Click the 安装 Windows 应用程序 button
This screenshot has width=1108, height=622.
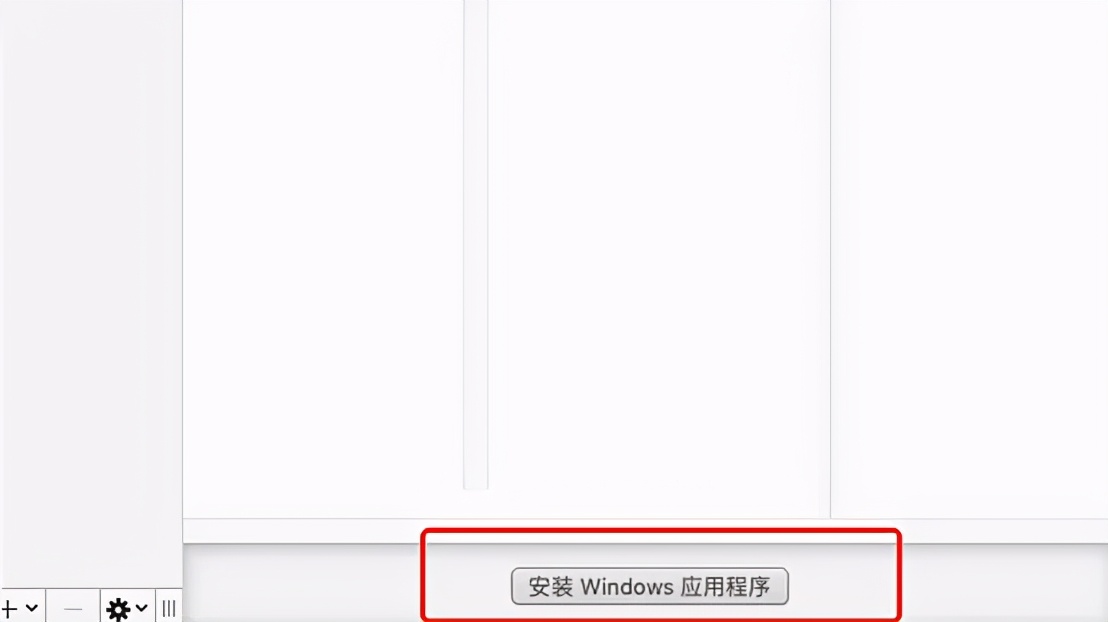pos(649,586)
